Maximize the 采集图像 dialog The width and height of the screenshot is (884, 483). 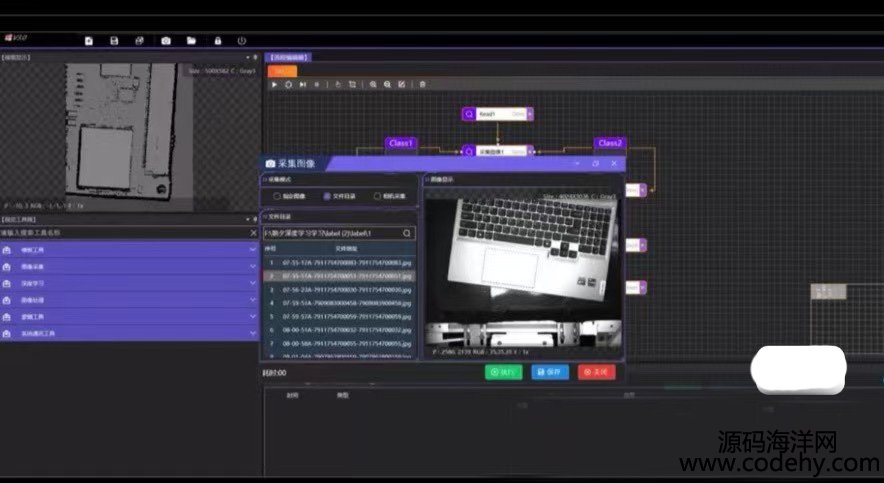coord(596,163)
